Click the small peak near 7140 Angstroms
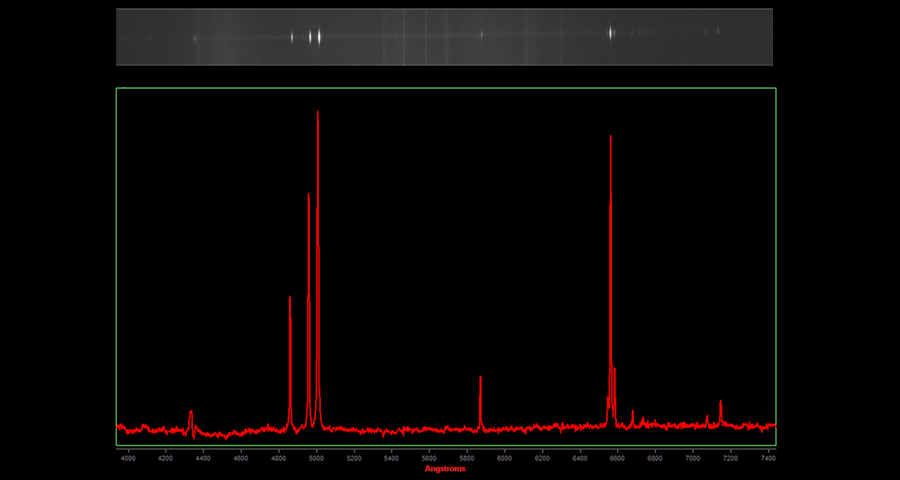The image size is (900, 480). (x=720, y=403)
